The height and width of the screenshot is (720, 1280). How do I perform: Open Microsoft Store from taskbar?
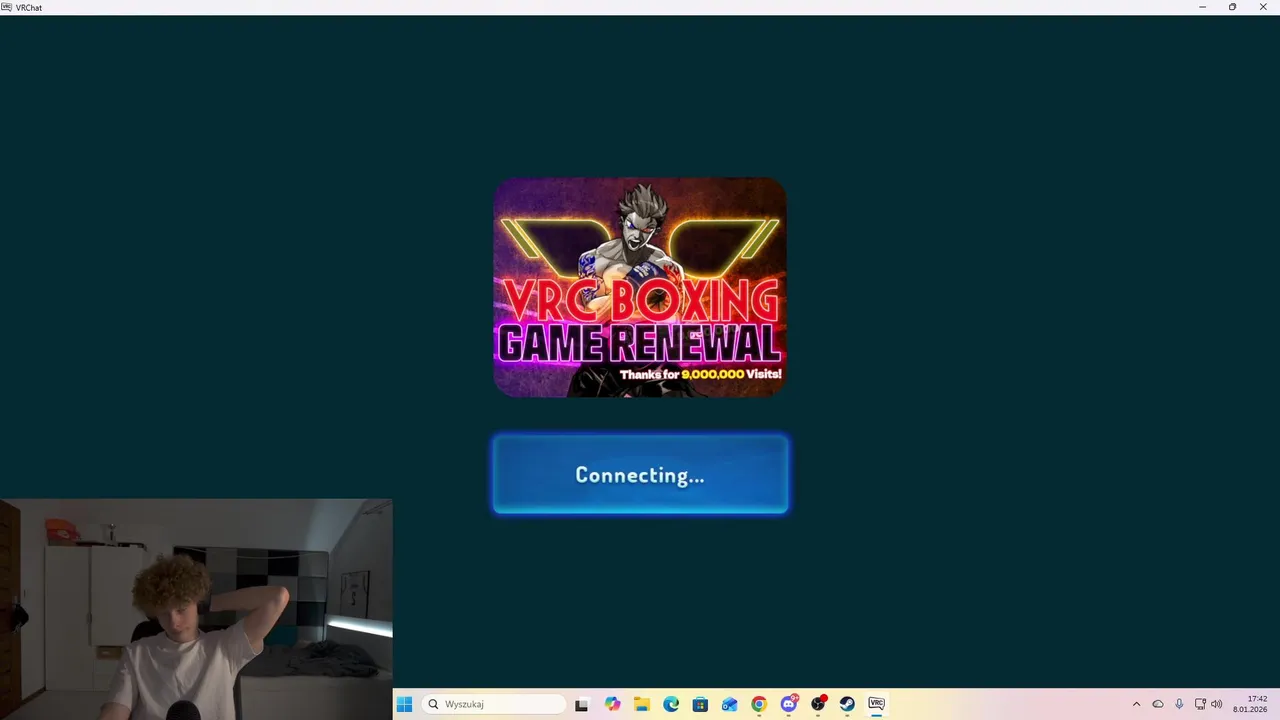click(x=700, y=704)
